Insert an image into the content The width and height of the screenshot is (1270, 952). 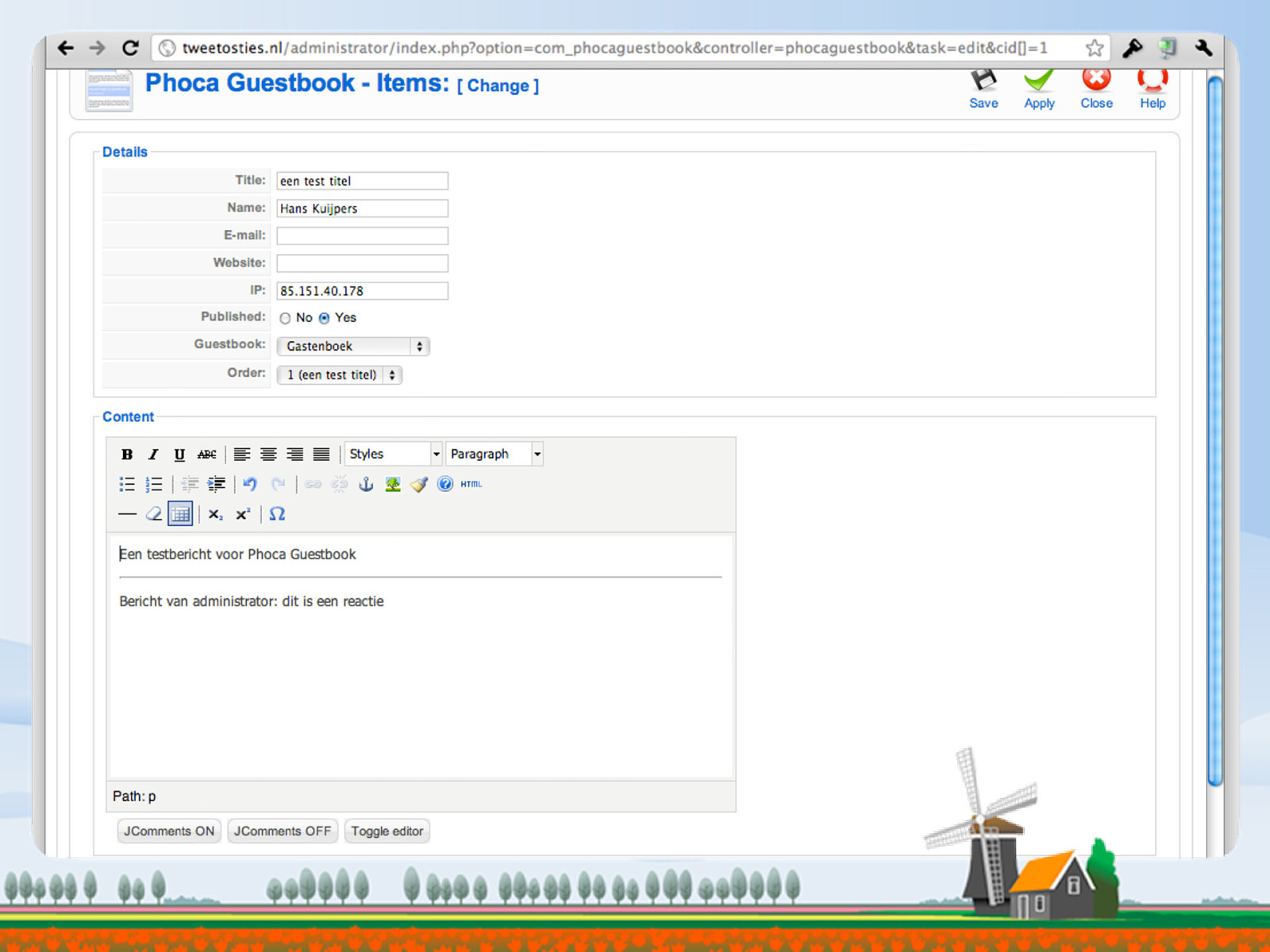393,484
